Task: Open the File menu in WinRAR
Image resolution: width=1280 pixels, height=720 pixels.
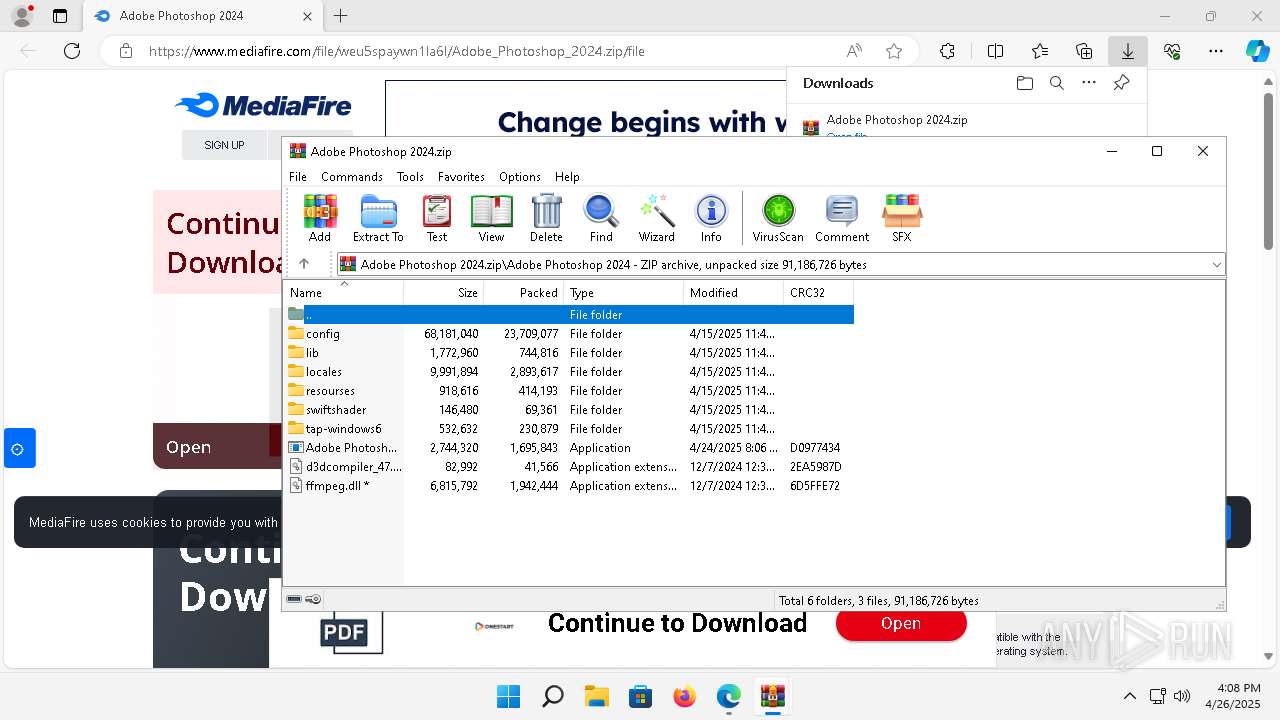Action: [298, 176]
